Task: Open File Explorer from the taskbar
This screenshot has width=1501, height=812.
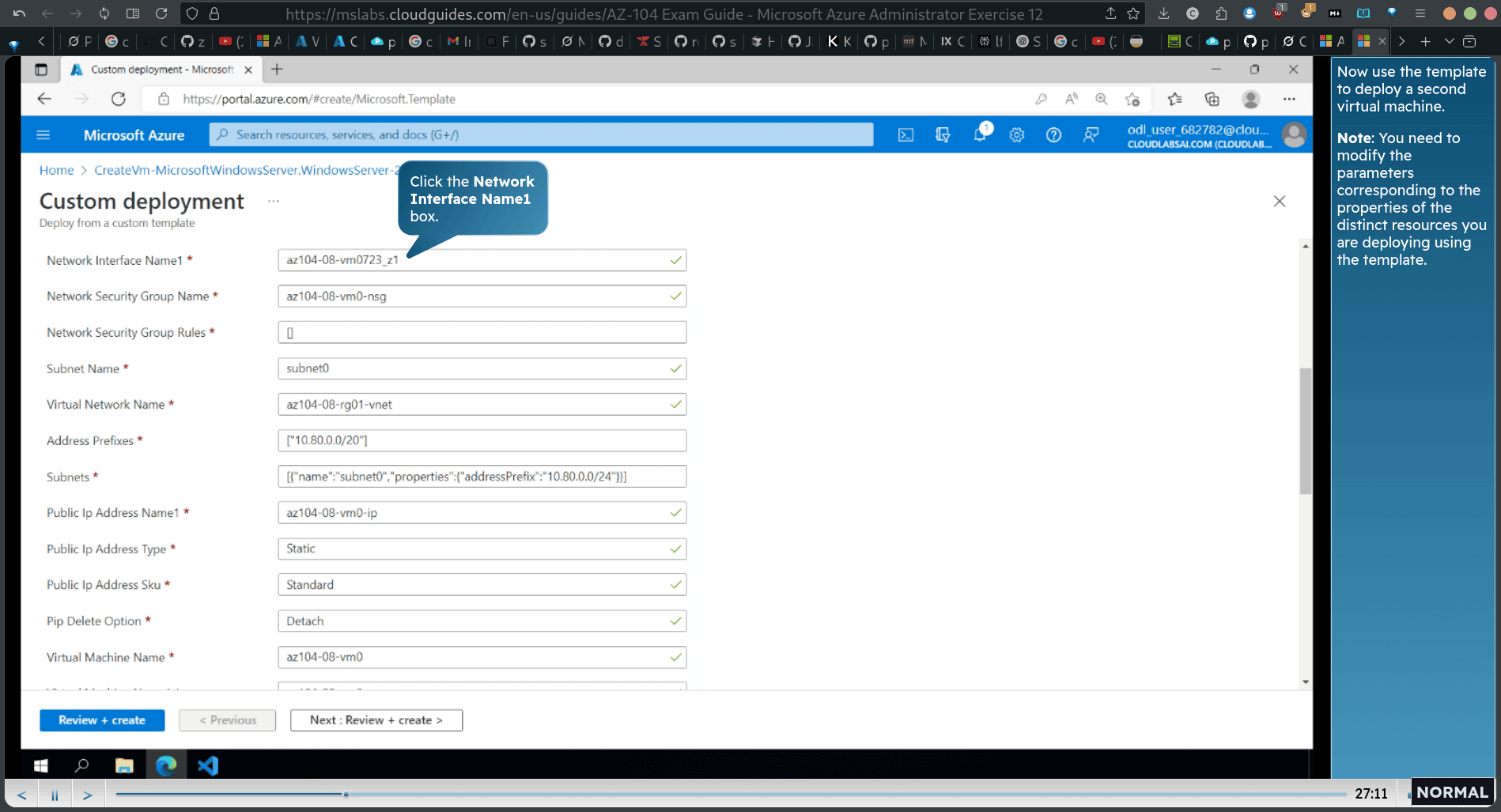Action: pyautogui.click(x=124, y=765)
